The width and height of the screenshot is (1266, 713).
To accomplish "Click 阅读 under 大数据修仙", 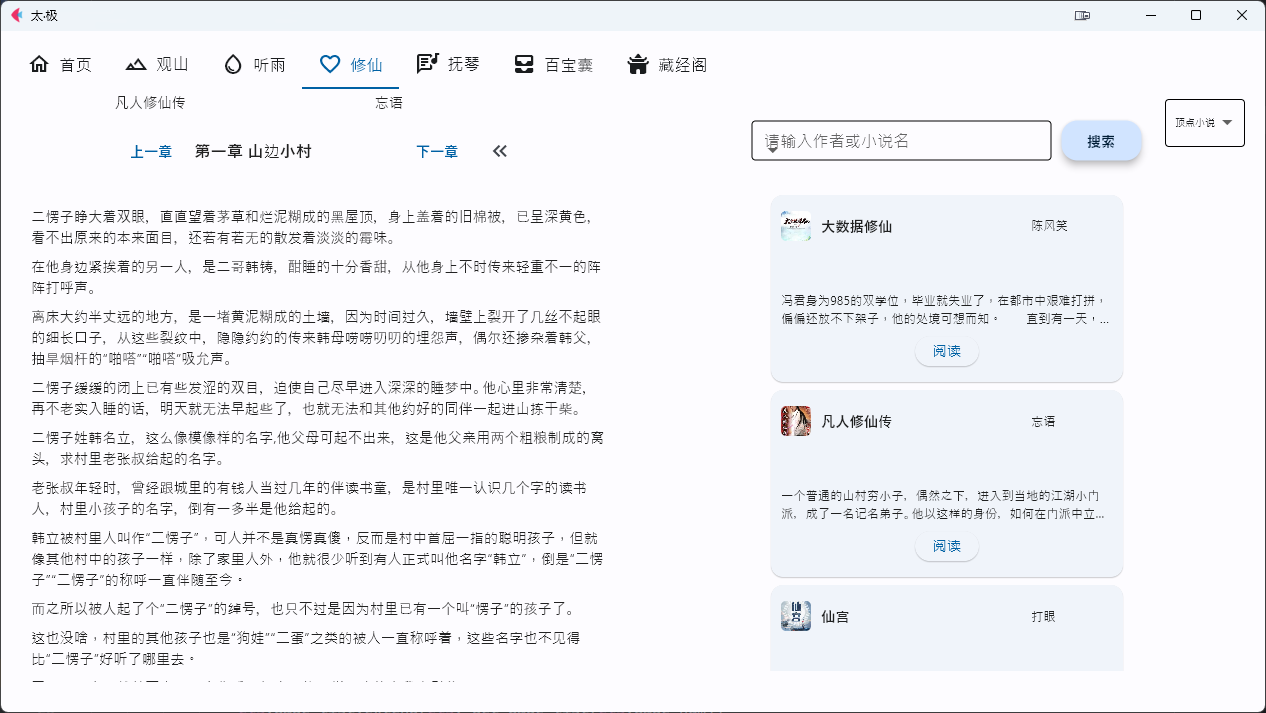I will [946, 351].
